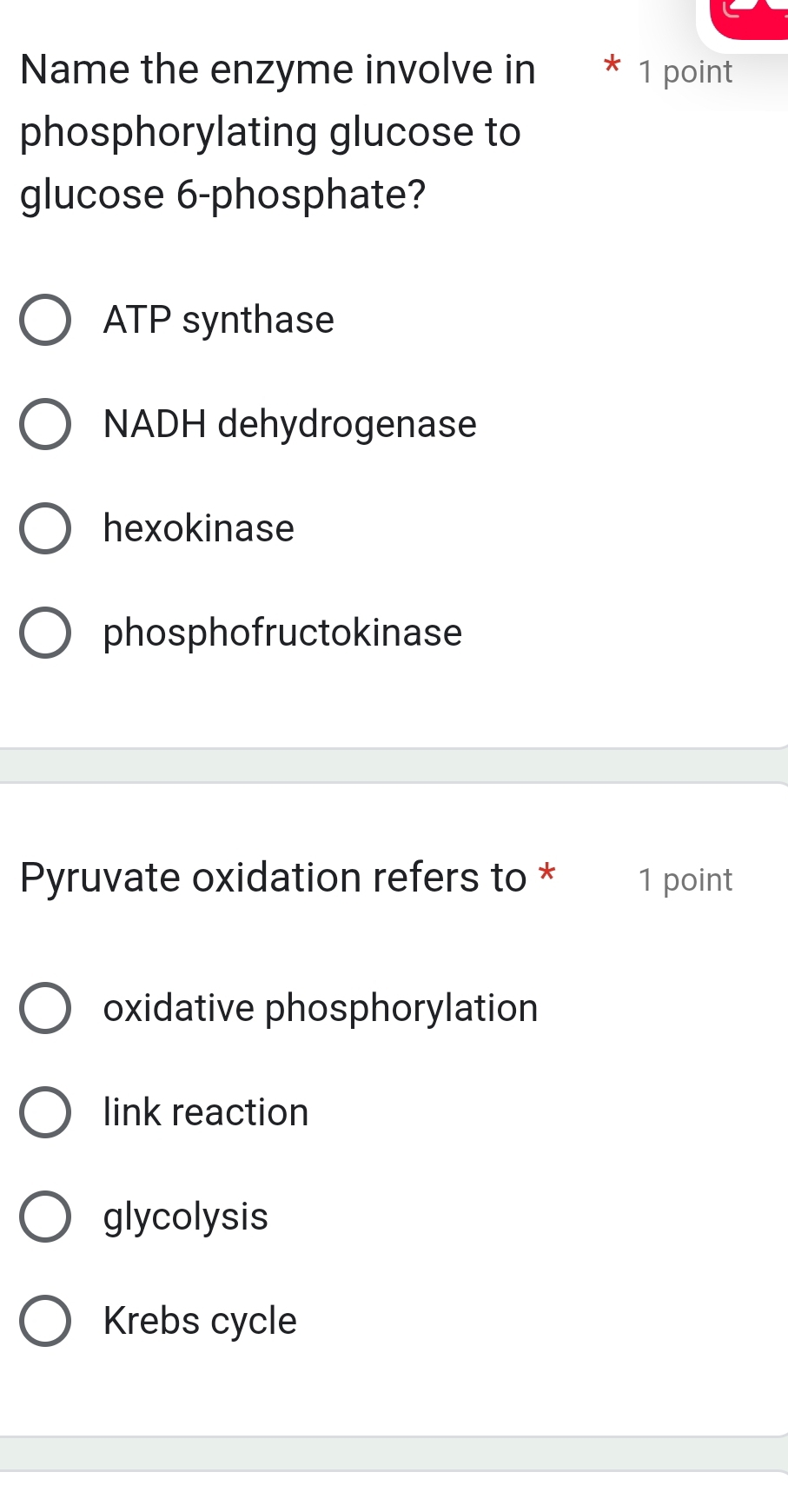Tap the Krebs cycle answer label text
Image resolution: width=788 pixels, height=1512 pixels.
coord(199,1322)
